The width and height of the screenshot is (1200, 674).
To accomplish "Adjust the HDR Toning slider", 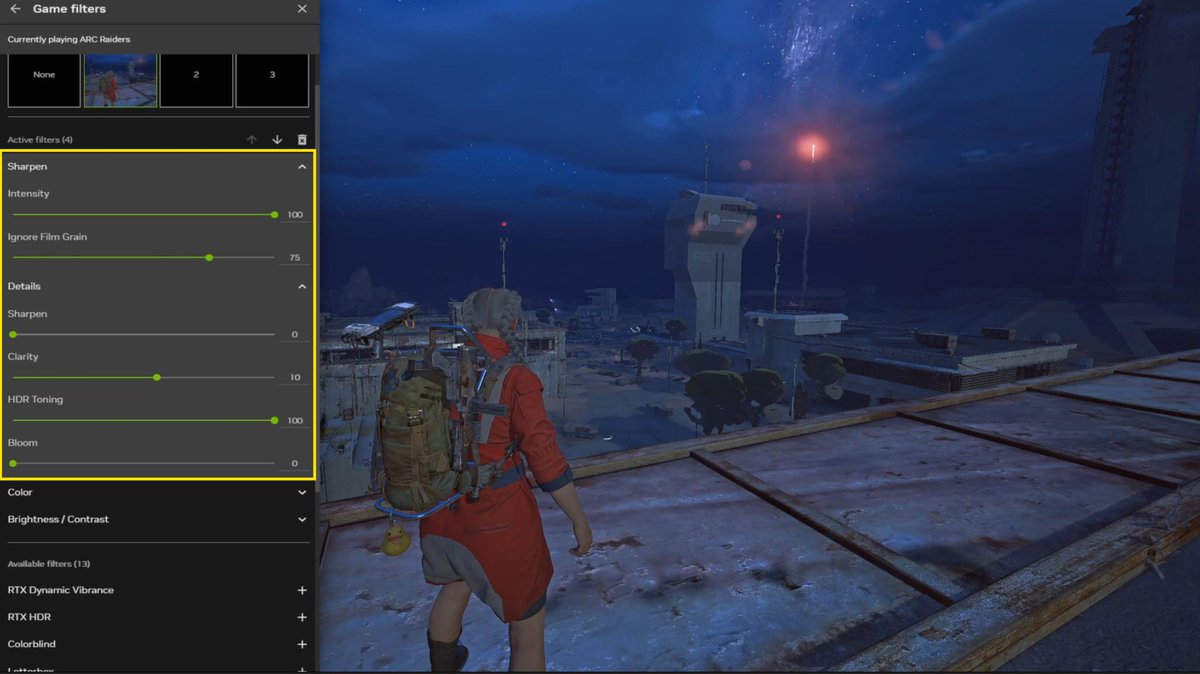I will point(143,420).
